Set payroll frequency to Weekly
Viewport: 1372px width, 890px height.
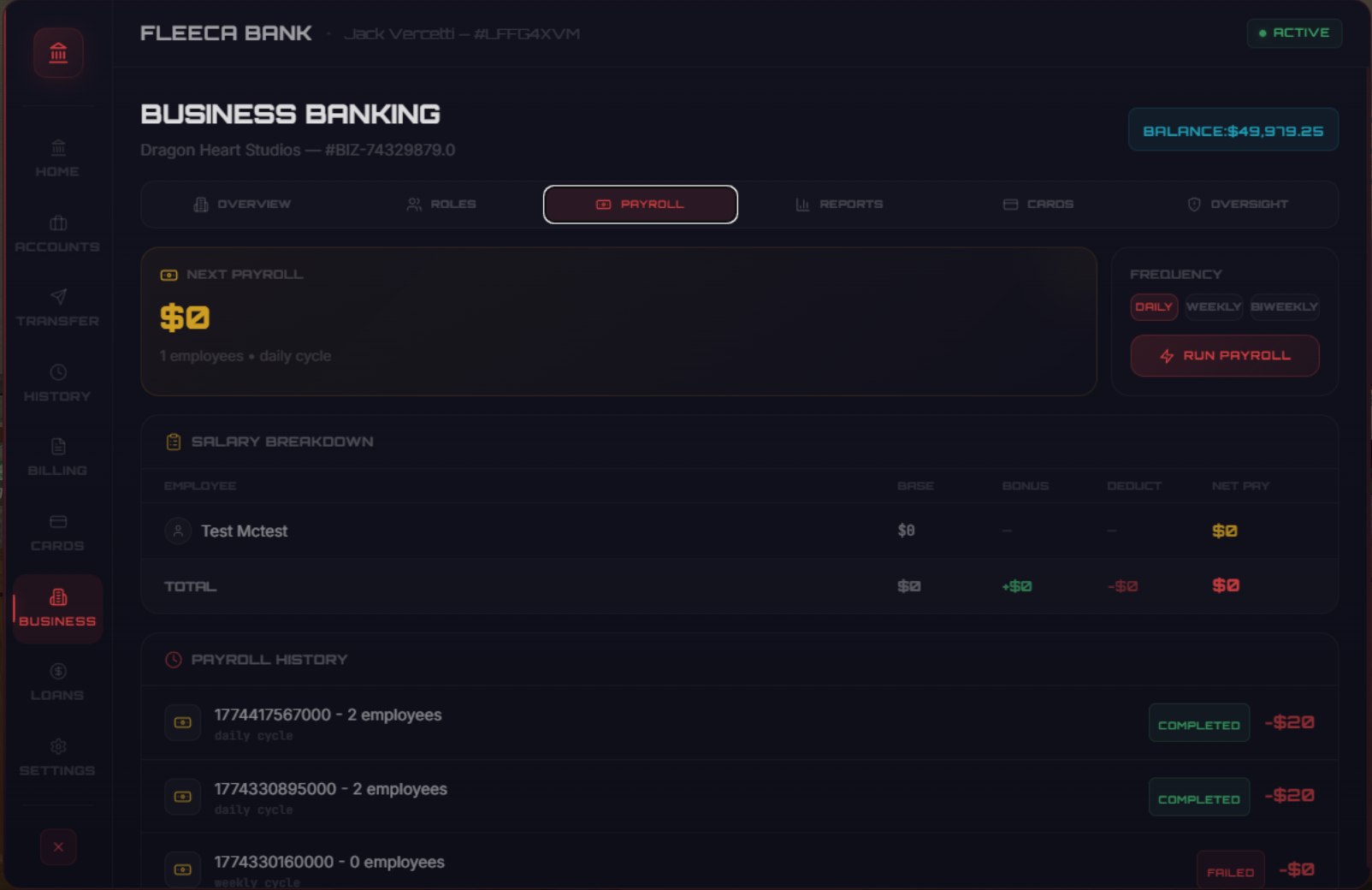pyautogui.click(x=1214, y=307)
